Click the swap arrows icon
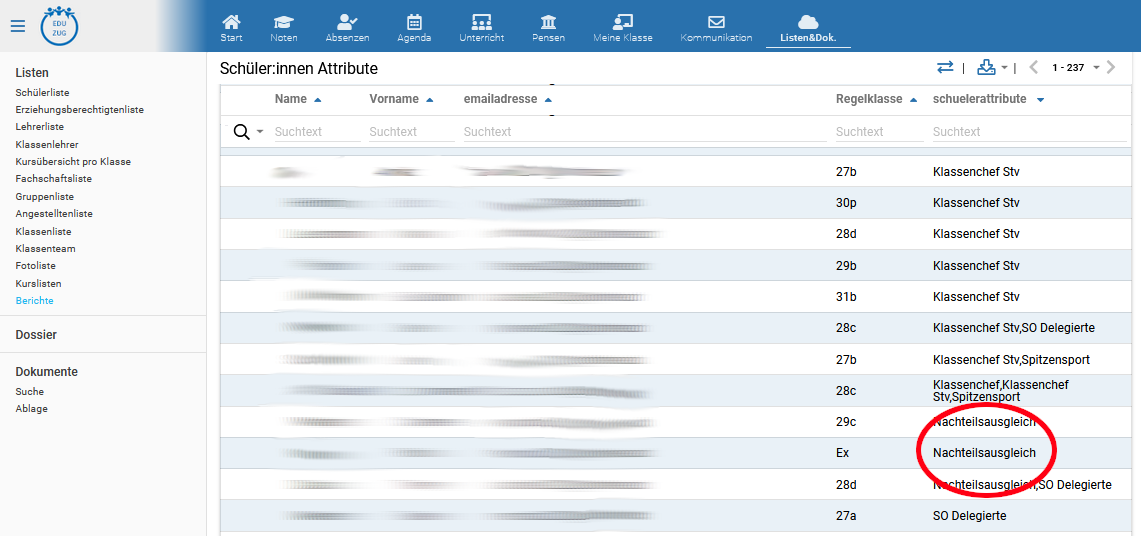 pyautogui.click(x=945, y=67)
